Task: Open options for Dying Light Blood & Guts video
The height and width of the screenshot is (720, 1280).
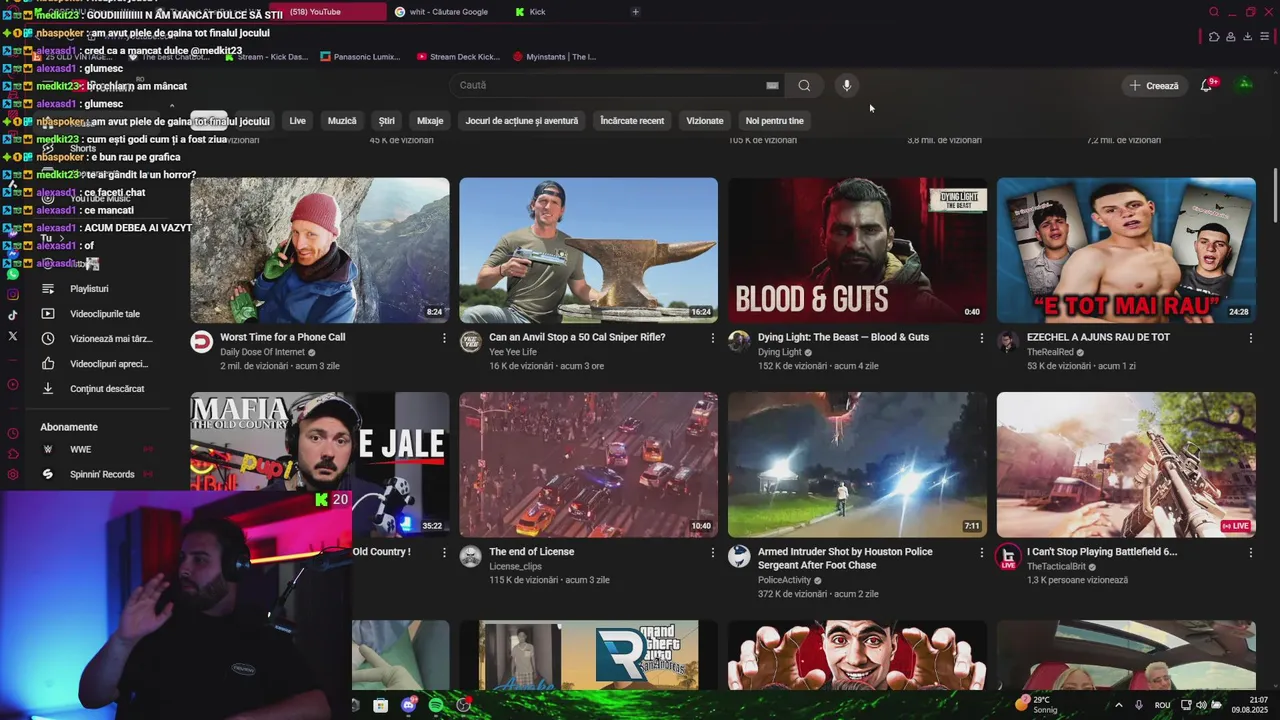Action: click(x=981, y=338)
